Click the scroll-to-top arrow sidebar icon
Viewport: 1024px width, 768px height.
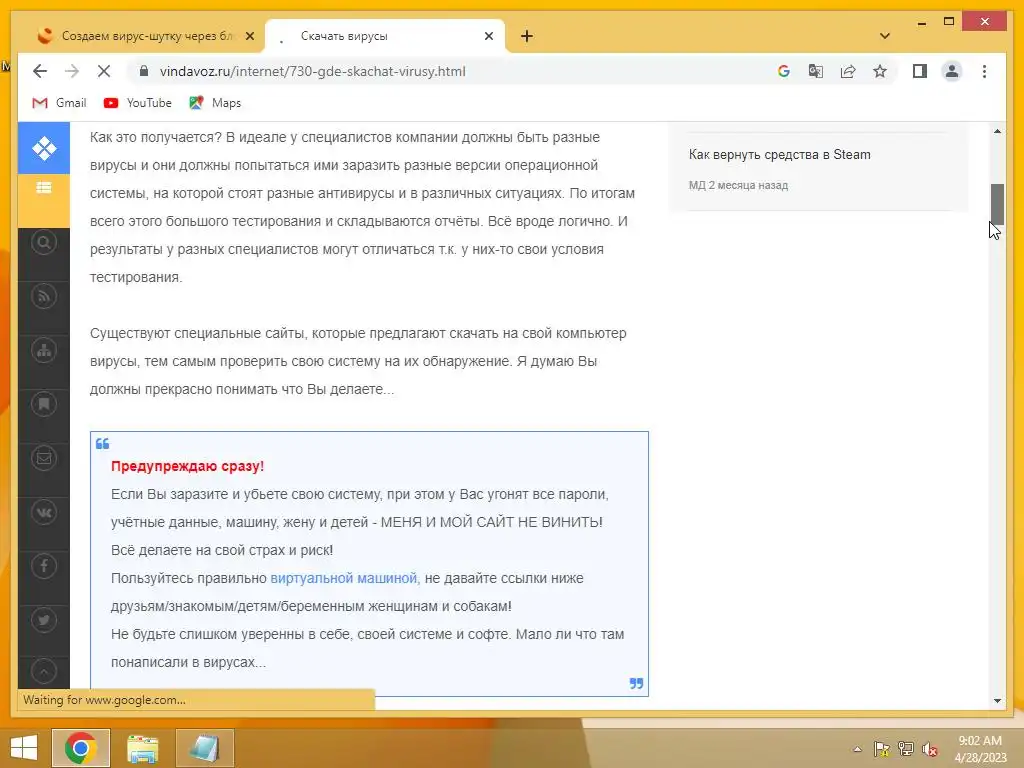click(x=44, y=671)
